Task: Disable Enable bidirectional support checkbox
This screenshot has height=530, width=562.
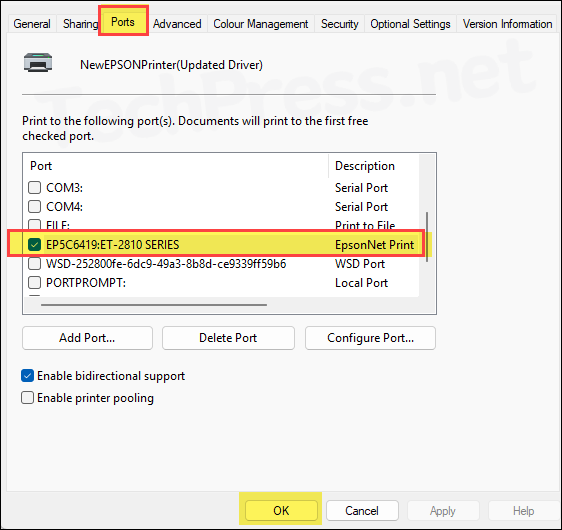Action: pos(28,376)
